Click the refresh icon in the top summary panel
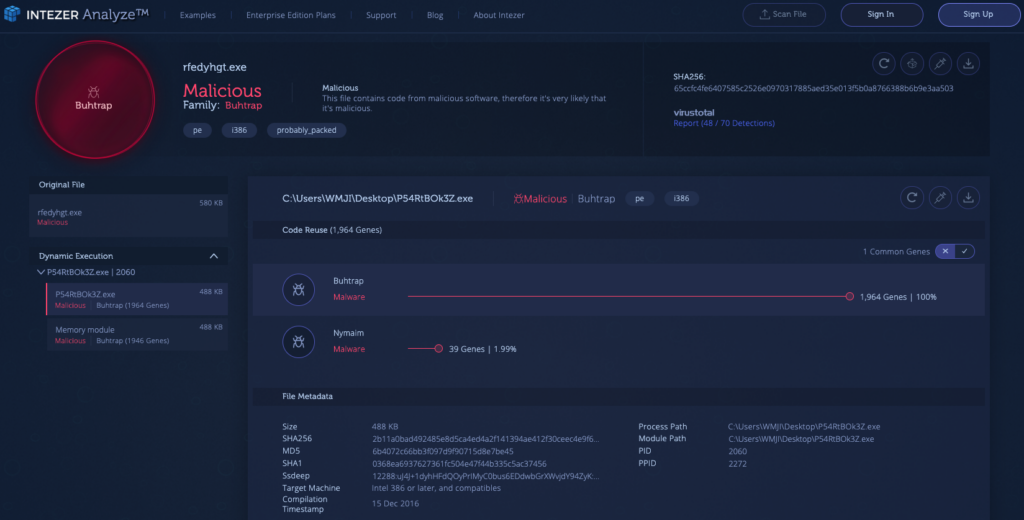Screen dimensions: 1024x520 (x=884, y=63)
